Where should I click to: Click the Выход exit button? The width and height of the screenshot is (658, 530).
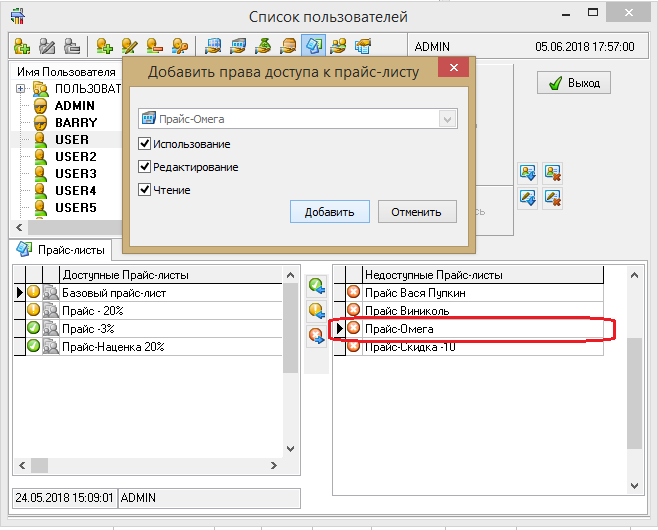[x=574, y=84]
